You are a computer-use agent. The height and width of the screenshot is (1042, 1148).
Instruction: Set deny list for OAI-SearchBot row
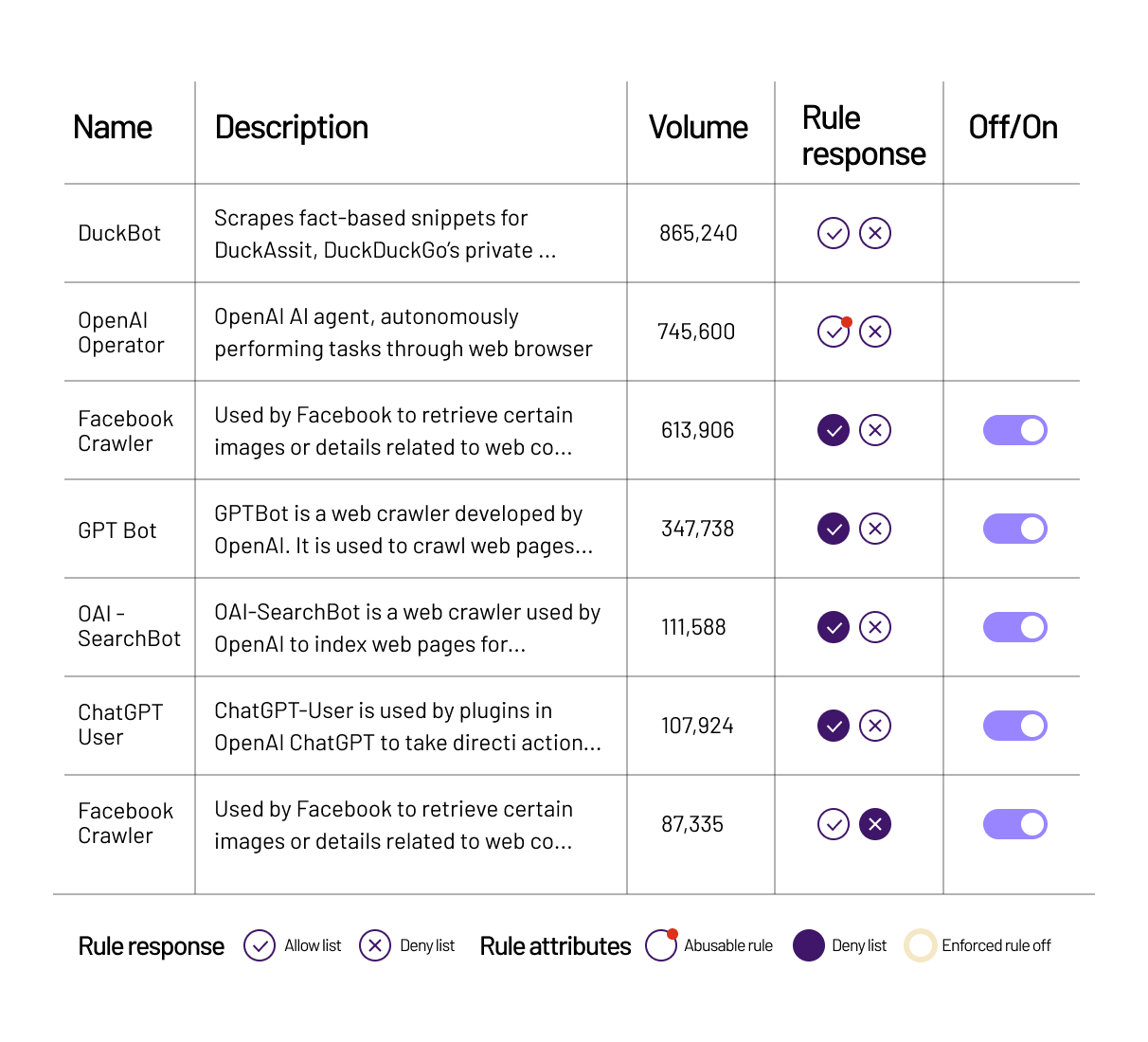coord(875,627)
